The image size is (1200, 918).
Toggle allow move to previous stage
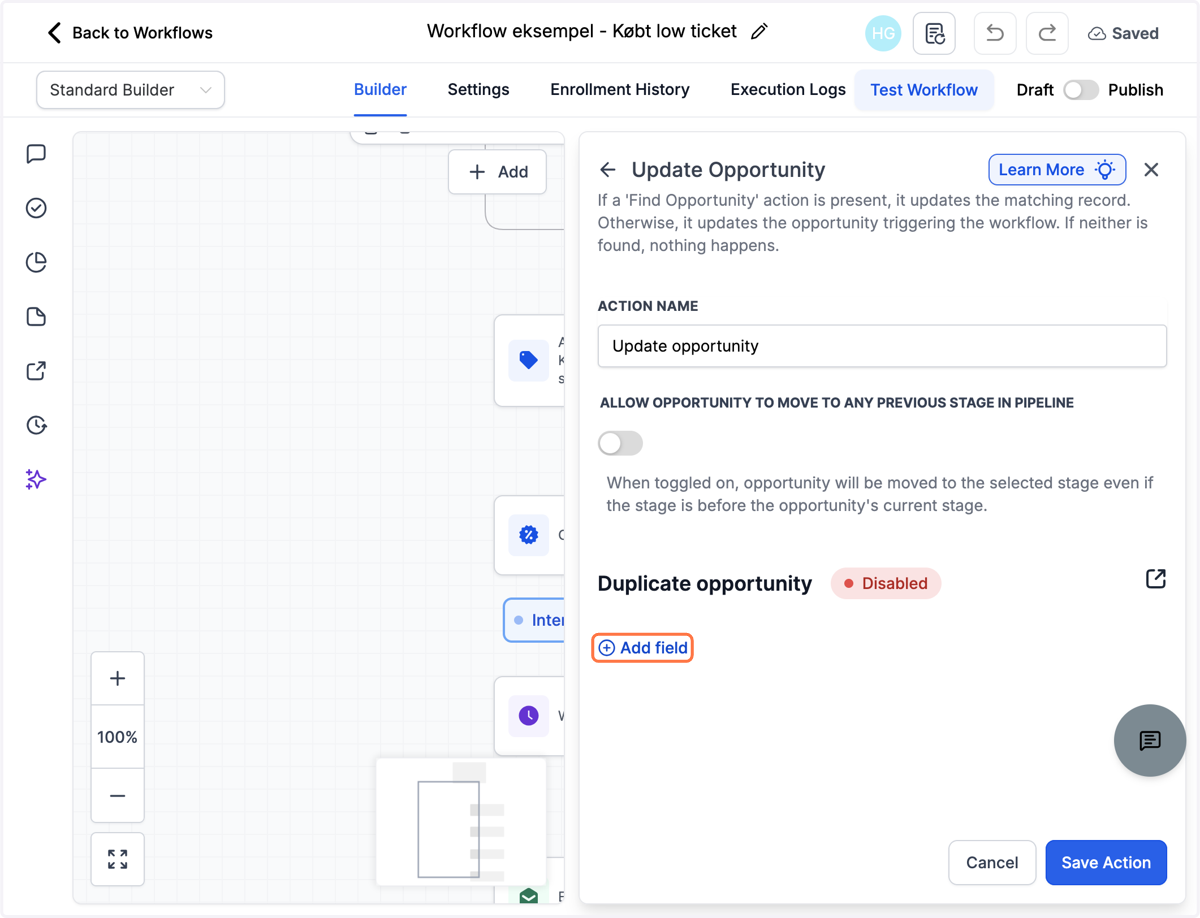(x=620, y=443)
